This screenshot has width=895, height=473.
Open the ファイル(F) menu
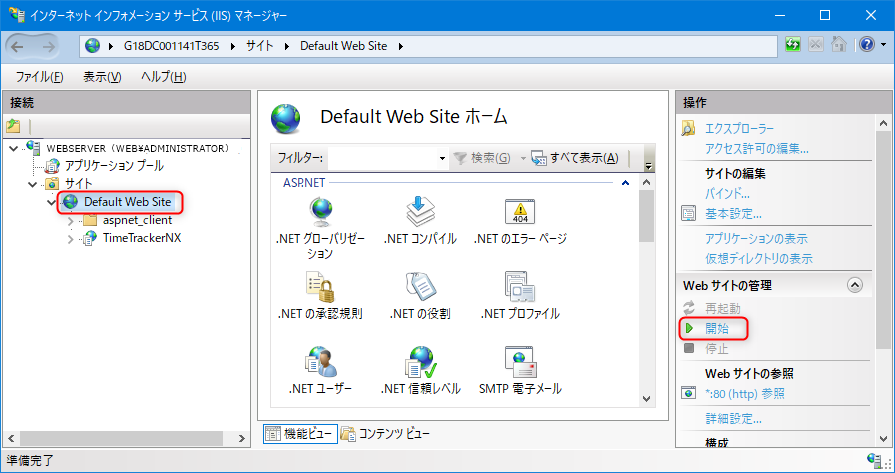click(39, 77)
